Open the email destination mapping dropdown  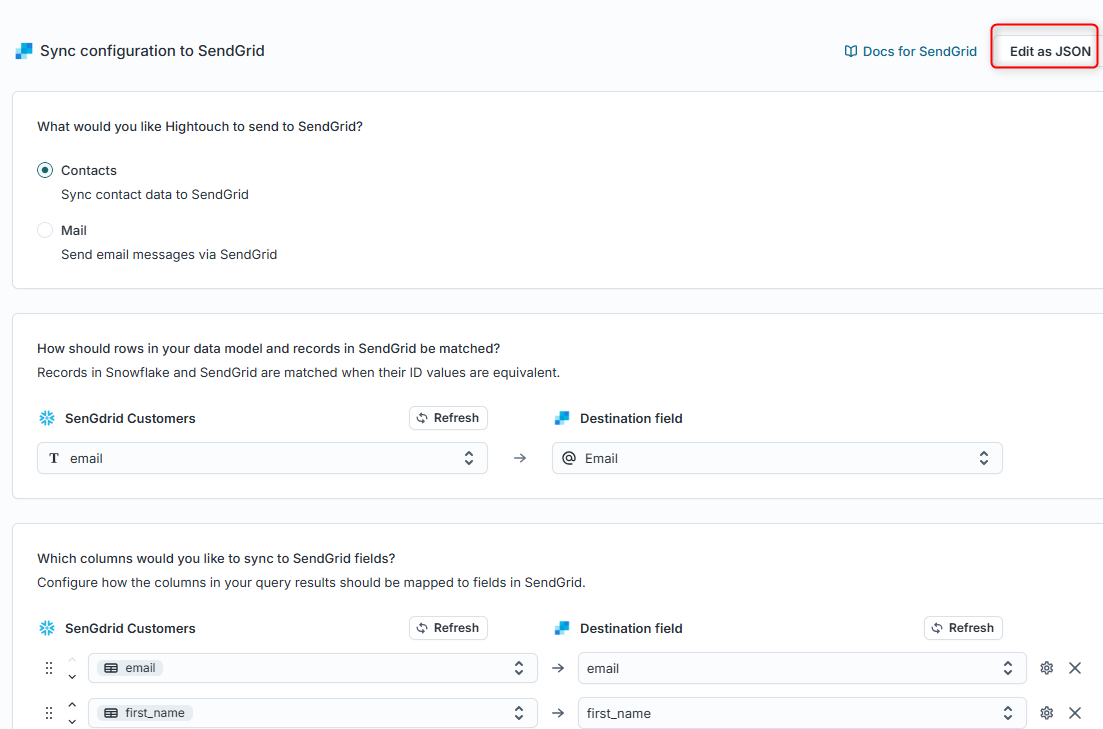802,668
